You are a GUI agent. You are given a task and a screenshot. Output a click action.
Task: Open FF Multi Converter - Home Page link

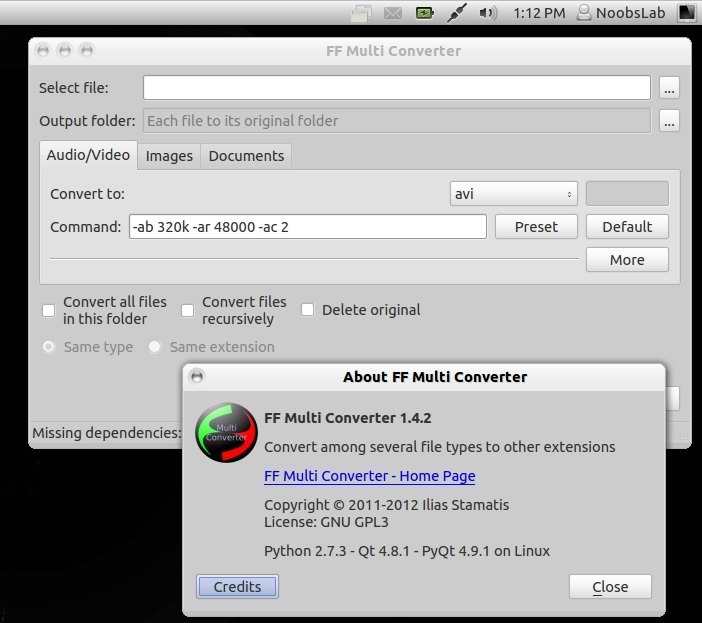(369, 476)
